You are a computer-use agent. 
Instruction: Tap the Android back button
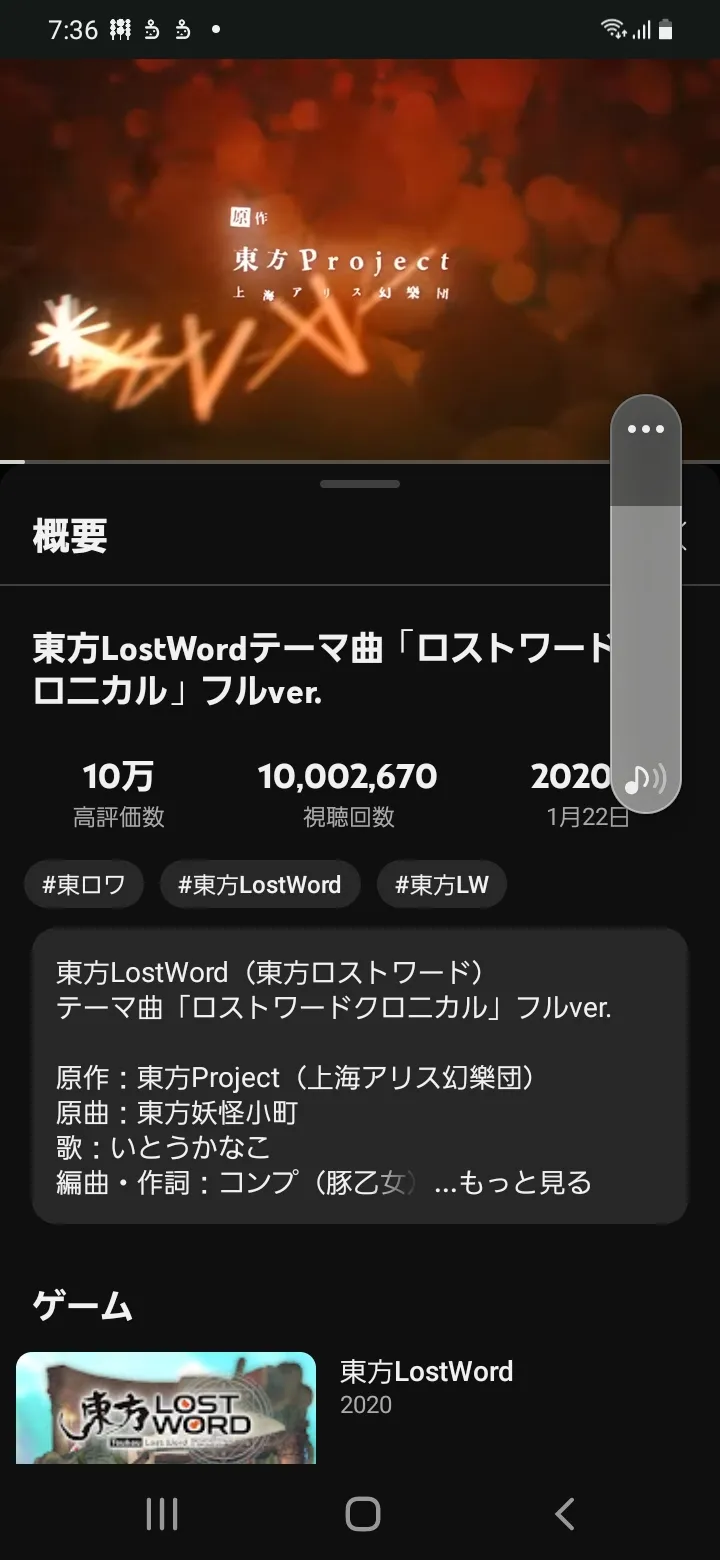tap(564, 1514)
